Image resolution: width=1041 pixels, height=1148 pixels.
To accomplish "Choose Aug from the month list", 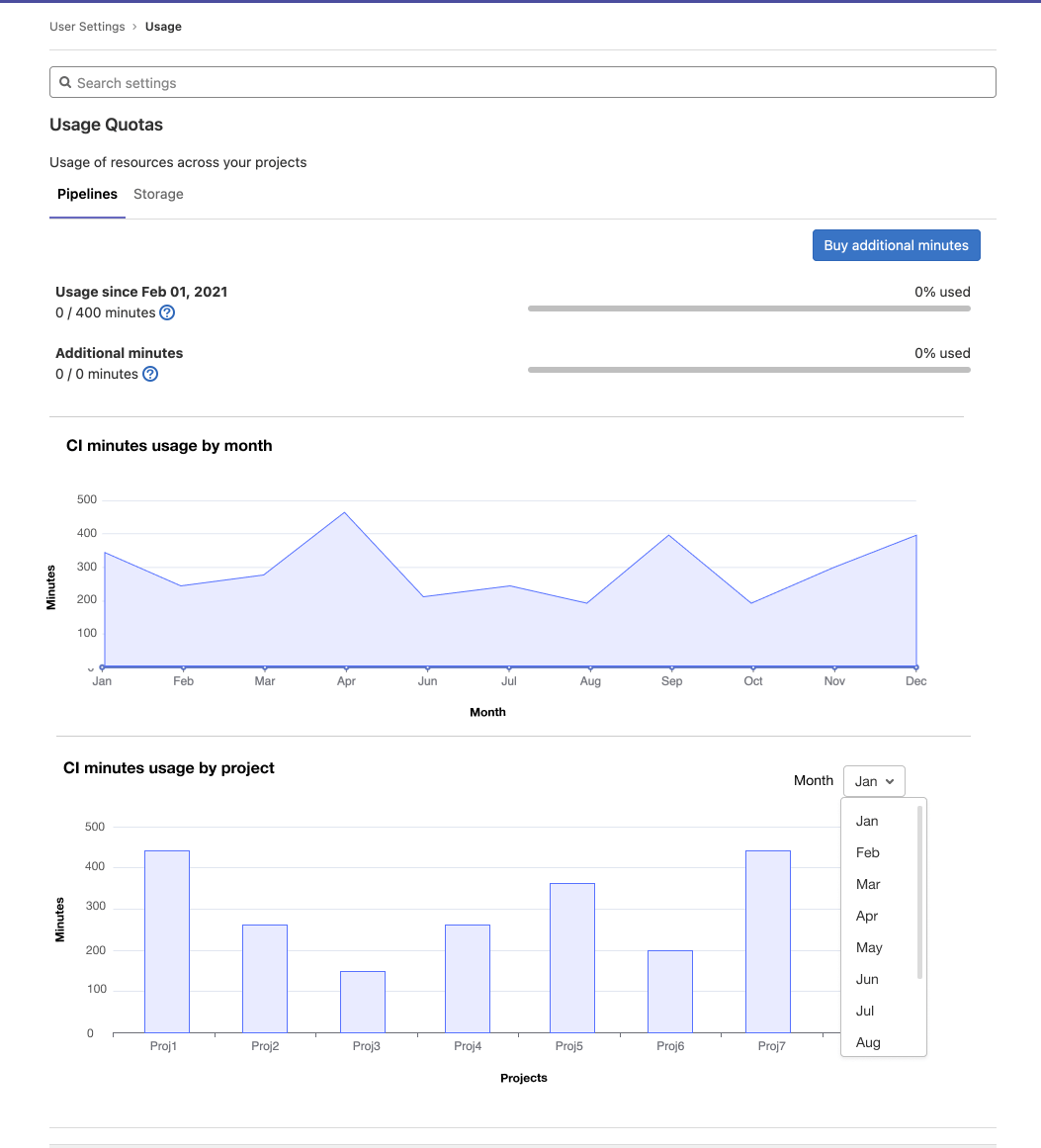I will tap(867, 1042).
